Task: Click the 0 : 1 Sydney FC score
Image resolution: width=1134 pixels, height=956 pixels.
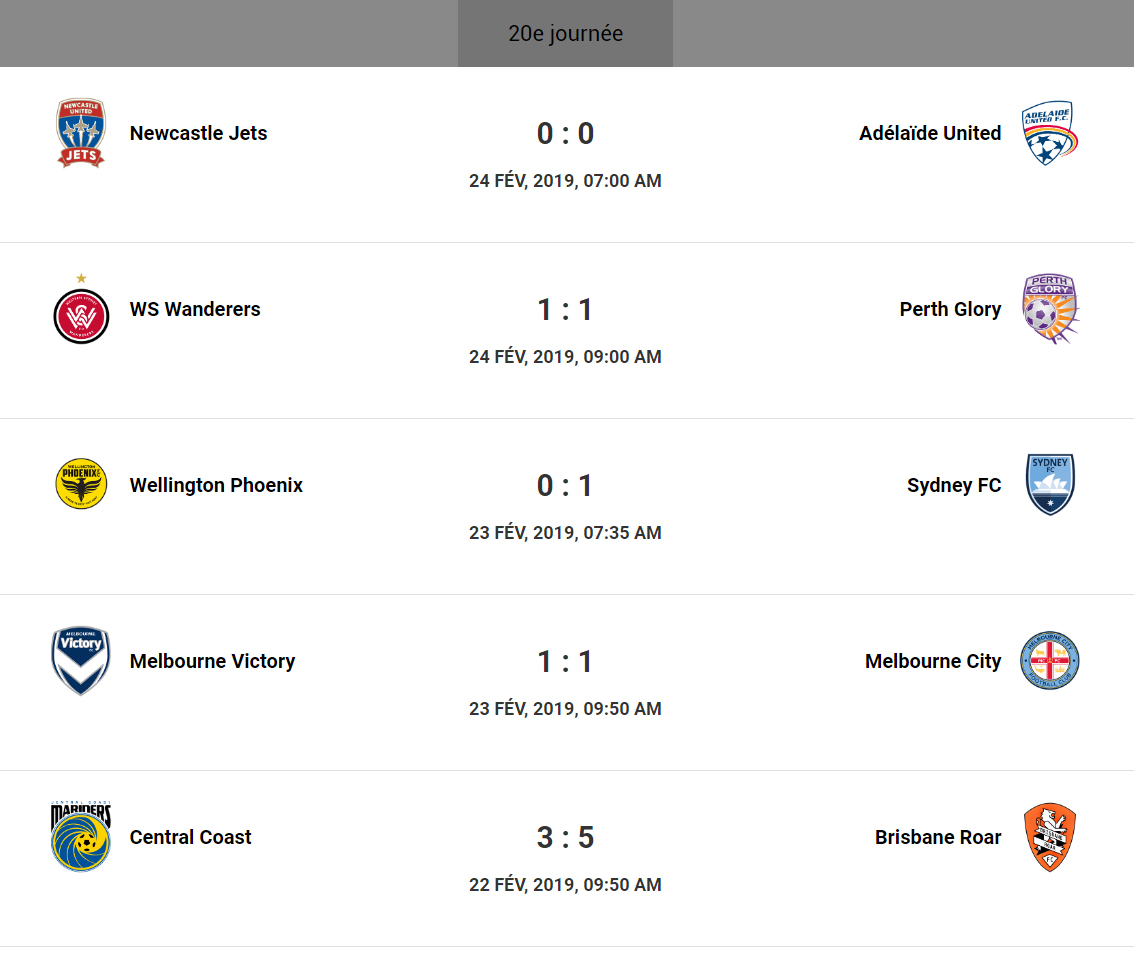Action: coord(565,485)
